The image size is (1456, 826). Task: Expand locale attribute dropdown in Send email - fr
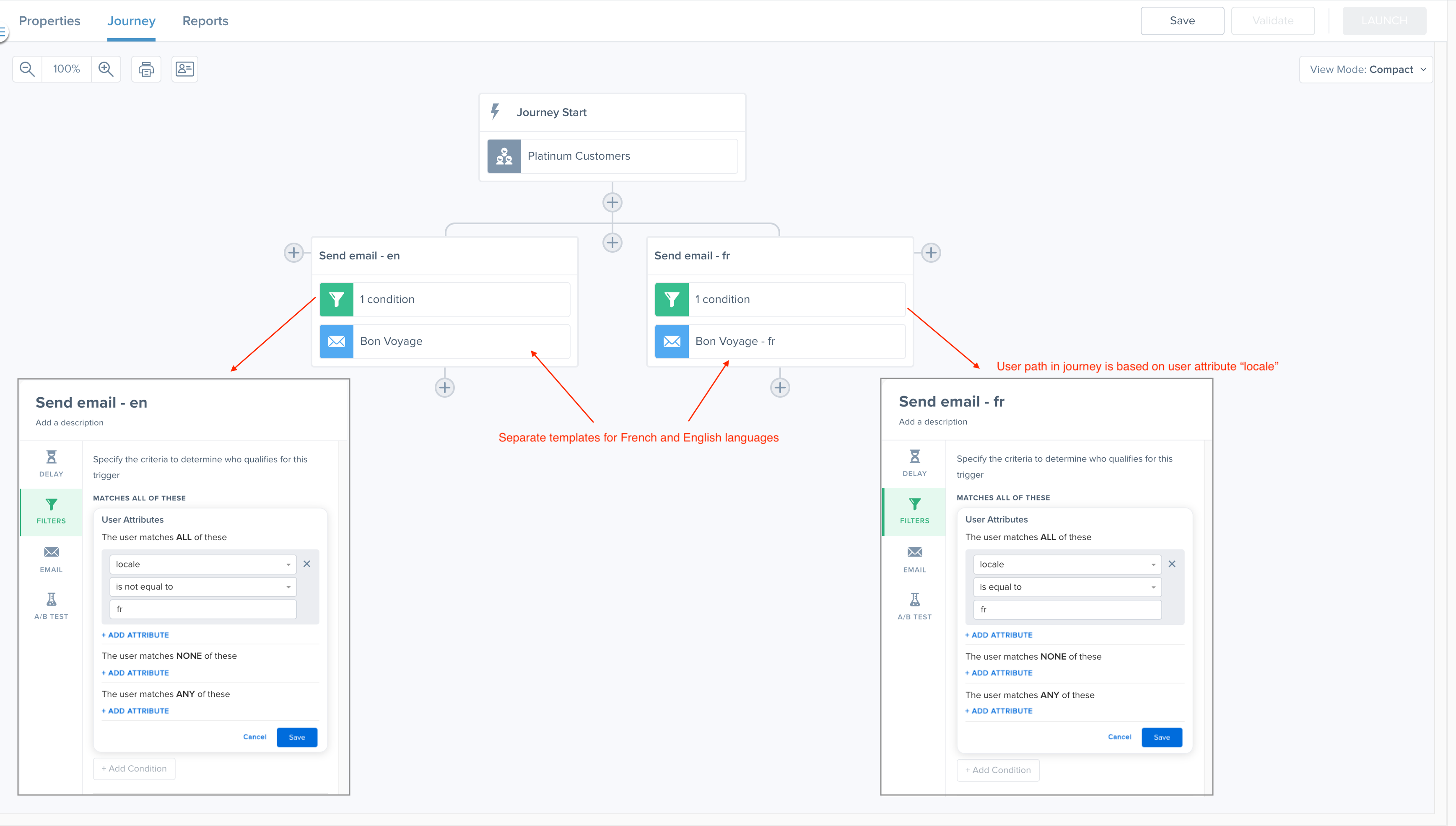click(x=1067, y=564)
